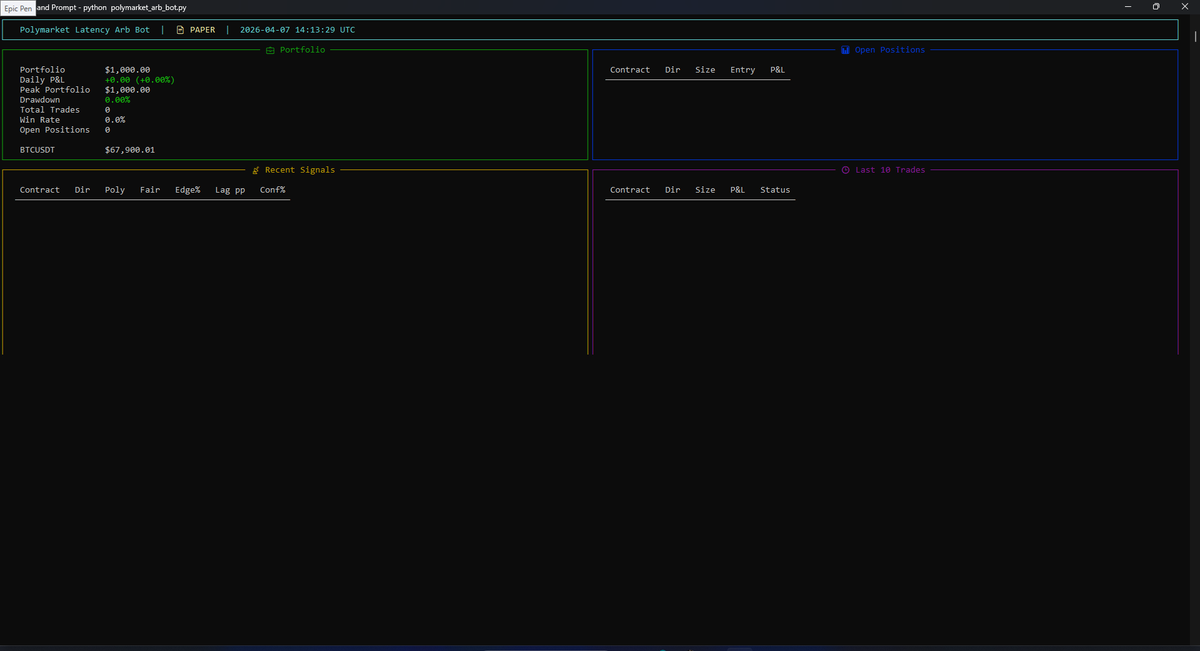Image resolution: width=1200 pixels, height=651 pixels.
Task: Click Contract header in Recent Signals table
Action: pyautogui.click(x=40, y=190)
